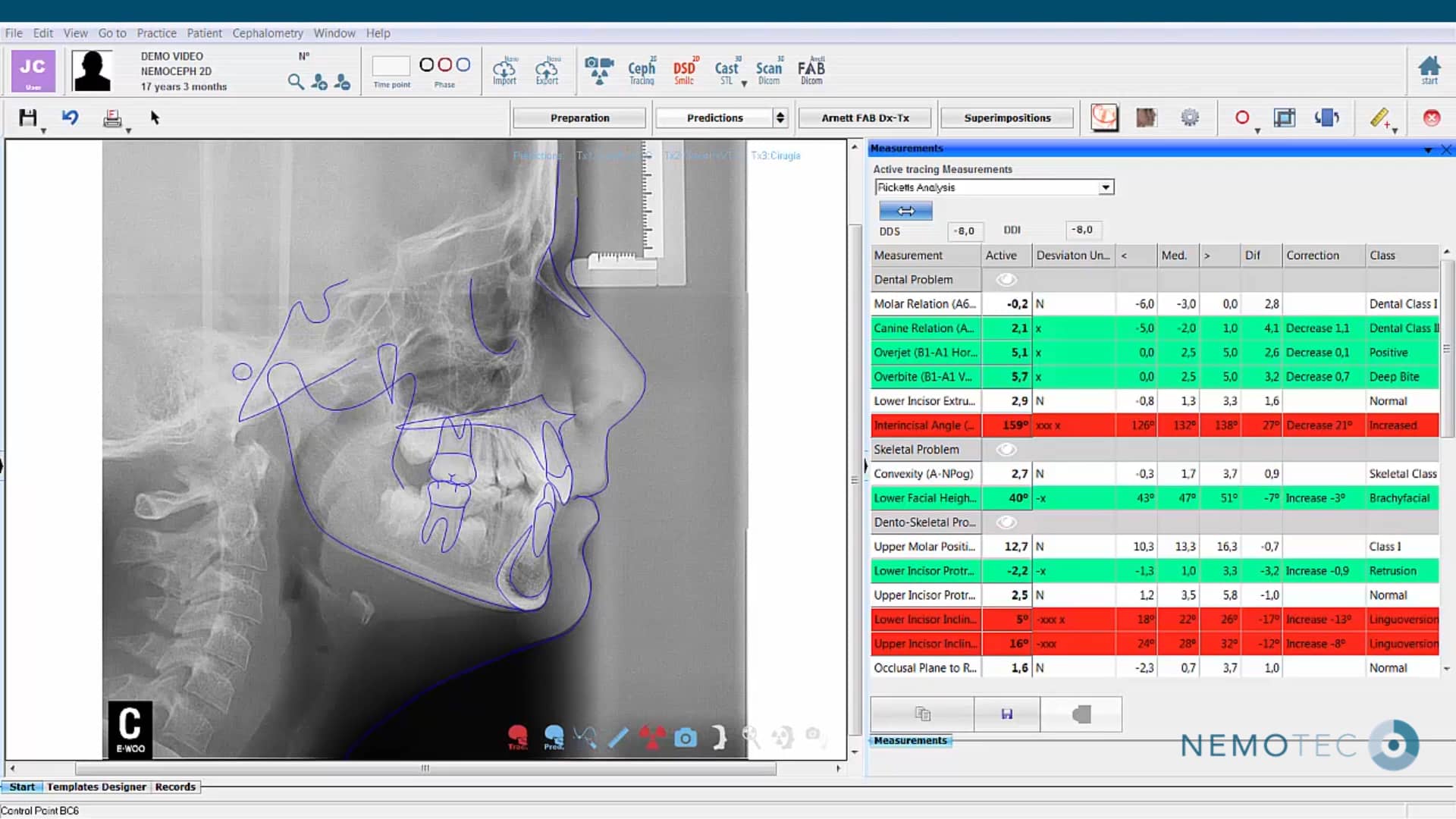1456x819 pixels.
Task: Open the settings gear in the toolbar
Action: [x=1190, y=118]
